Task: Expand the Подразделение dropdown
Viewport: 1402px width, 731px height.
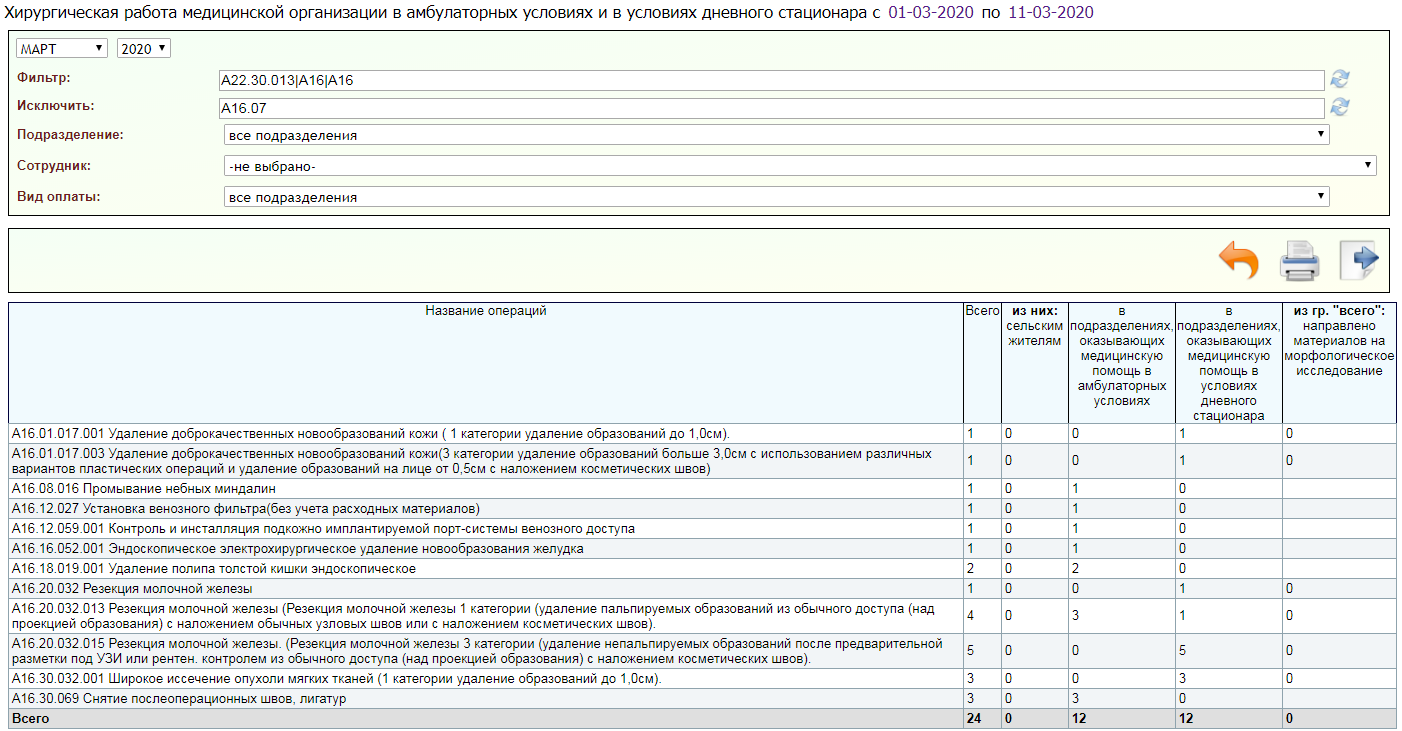Action: point(776,135)
